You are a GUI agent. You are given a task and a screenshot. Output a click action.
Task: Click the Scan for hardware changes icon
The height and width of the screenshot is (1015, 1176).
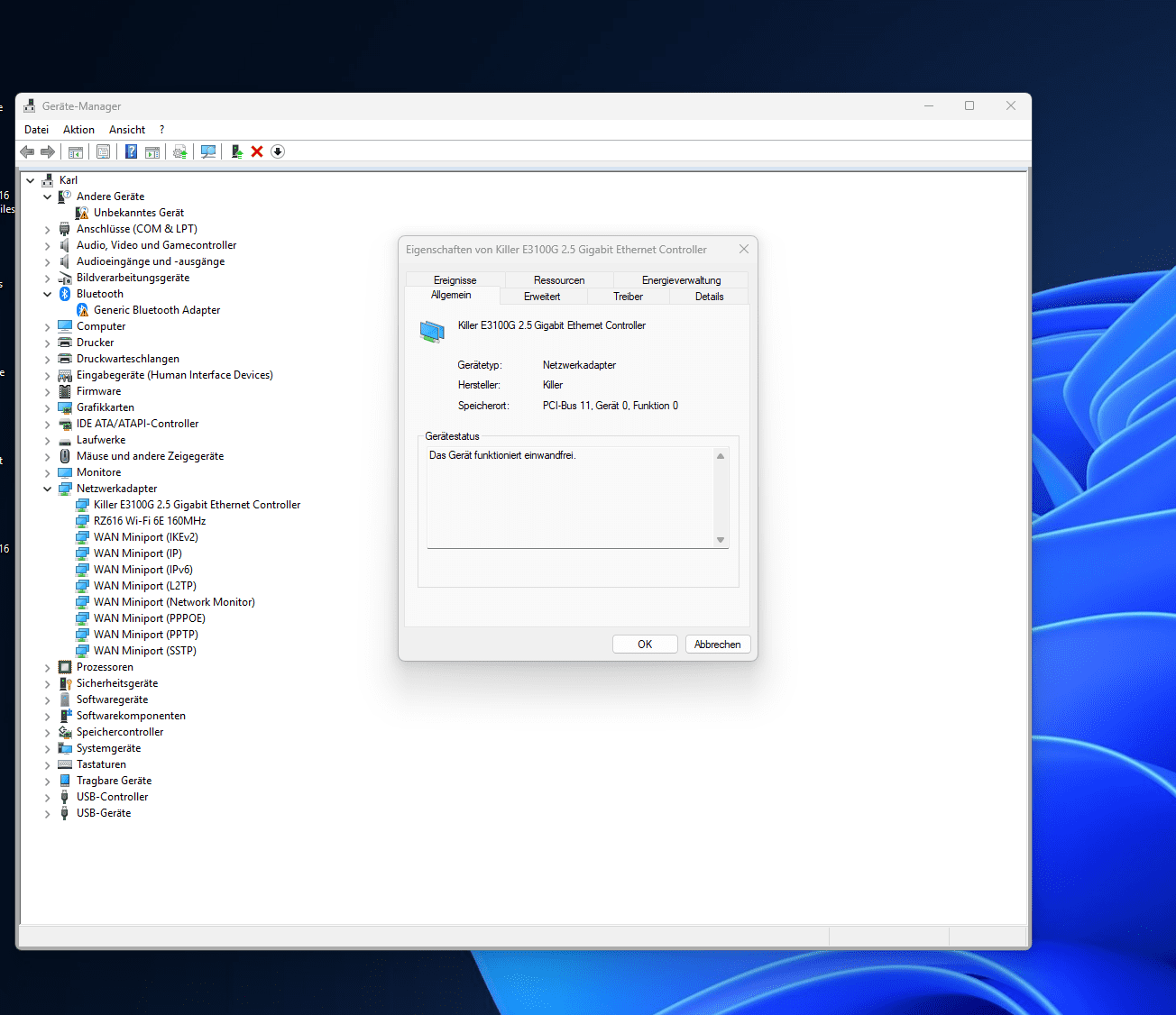click(x=208, y=151)
